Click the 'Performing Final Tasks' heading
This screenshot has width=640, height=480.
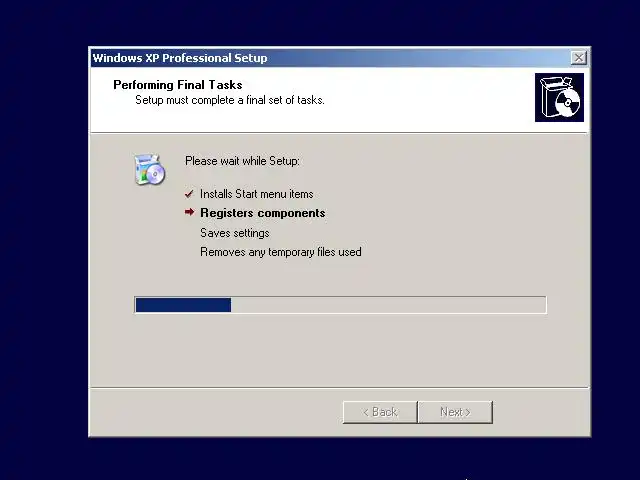[178, 85]
